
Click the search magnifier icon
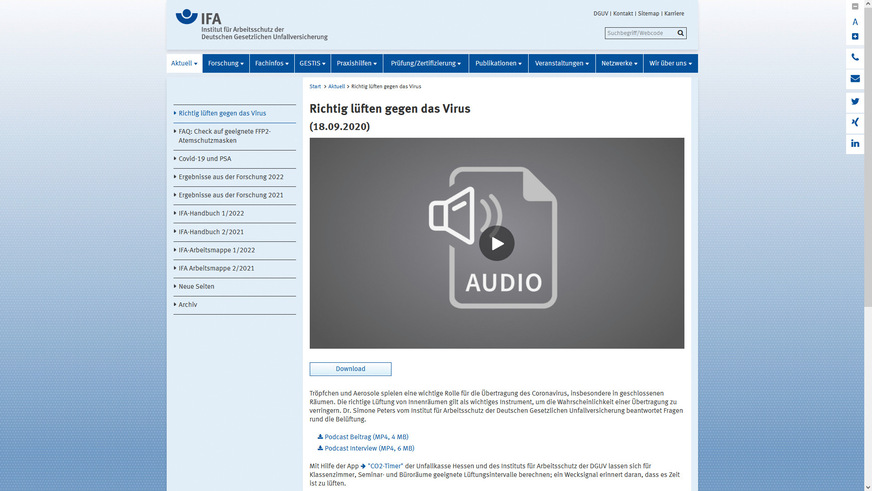pyautogui.click(x=681, y=33)
